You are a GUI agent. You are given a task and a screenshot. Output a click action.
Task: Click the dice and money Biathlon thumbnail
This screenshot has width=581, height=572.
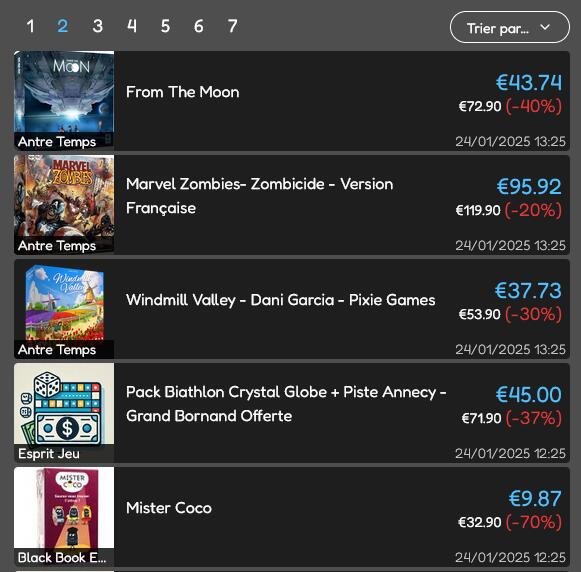click(x=64, y=413)
